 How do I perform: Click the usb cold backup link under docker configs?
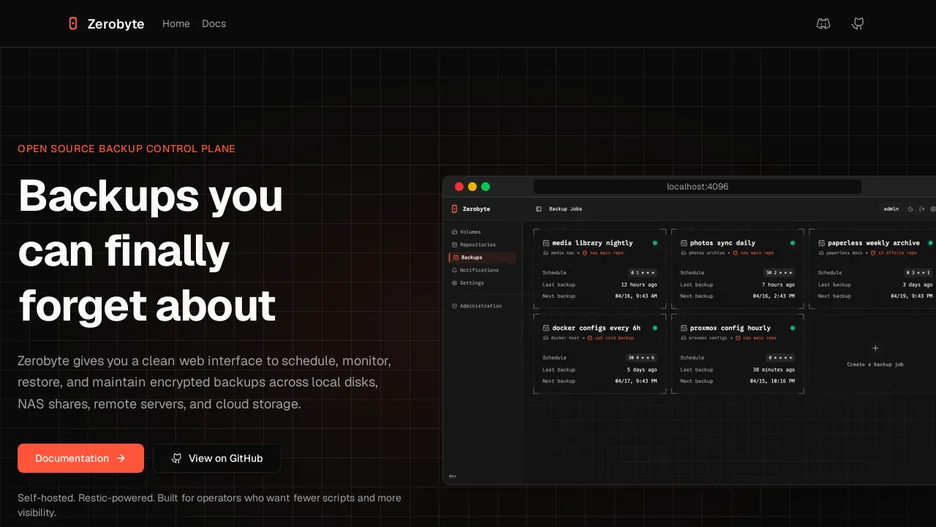pos(611,338)
